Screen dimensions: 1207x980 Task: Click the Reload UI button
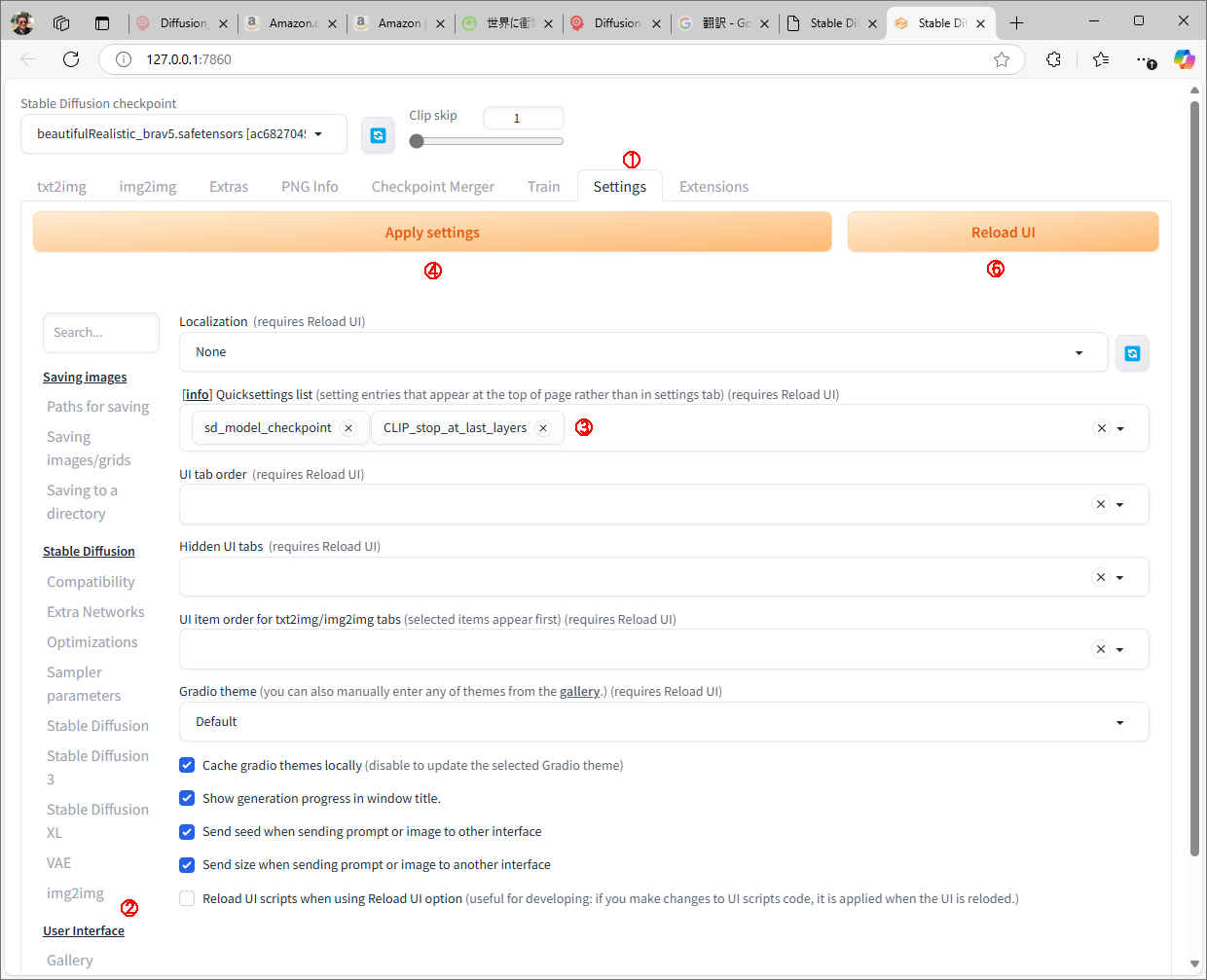(x=1003, y=233)
